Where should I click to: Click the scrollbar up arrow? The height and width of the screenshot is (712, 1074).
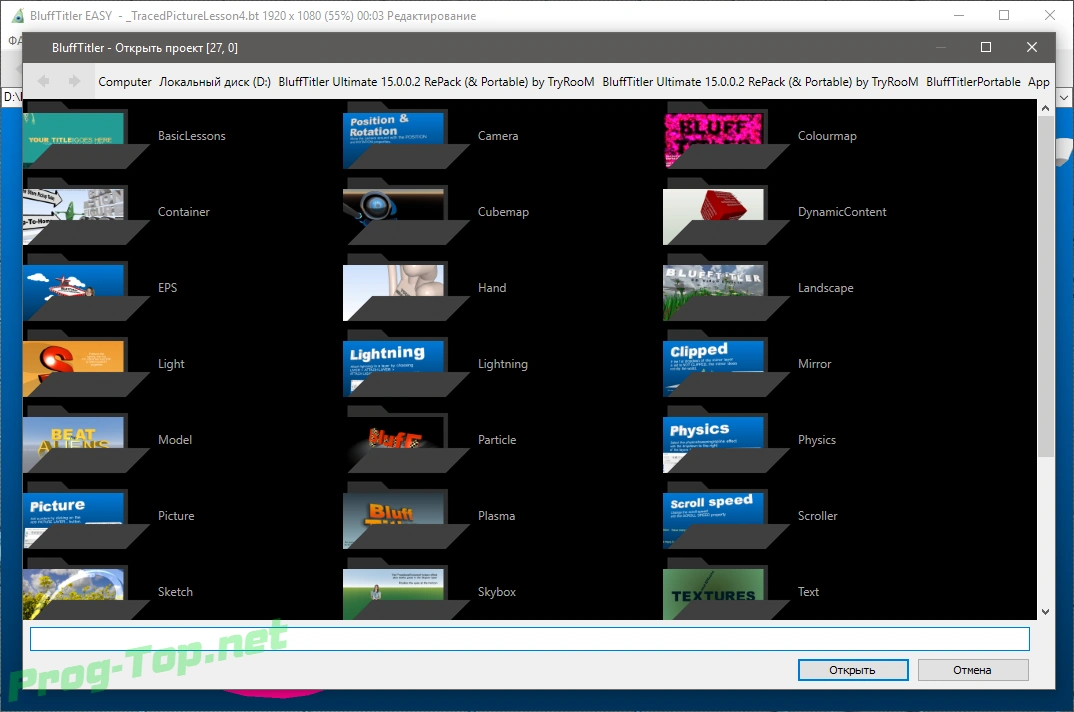[1045, 108]
